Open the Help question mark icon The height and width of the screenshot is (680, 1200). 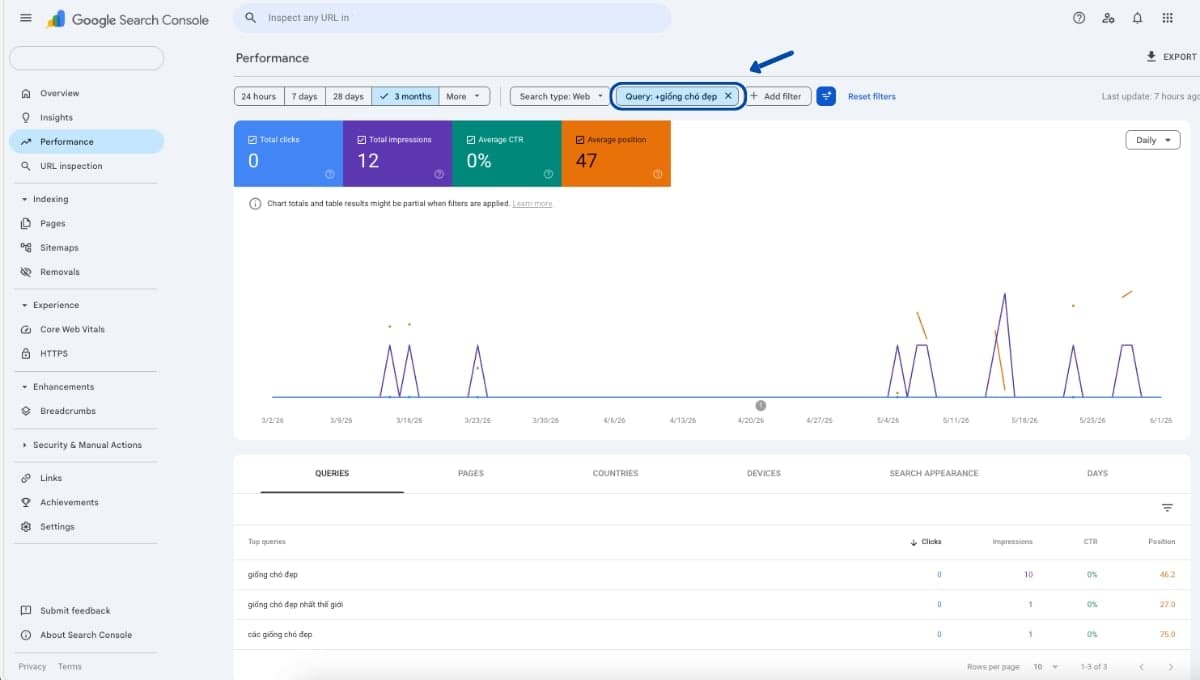pos(1079,18)
